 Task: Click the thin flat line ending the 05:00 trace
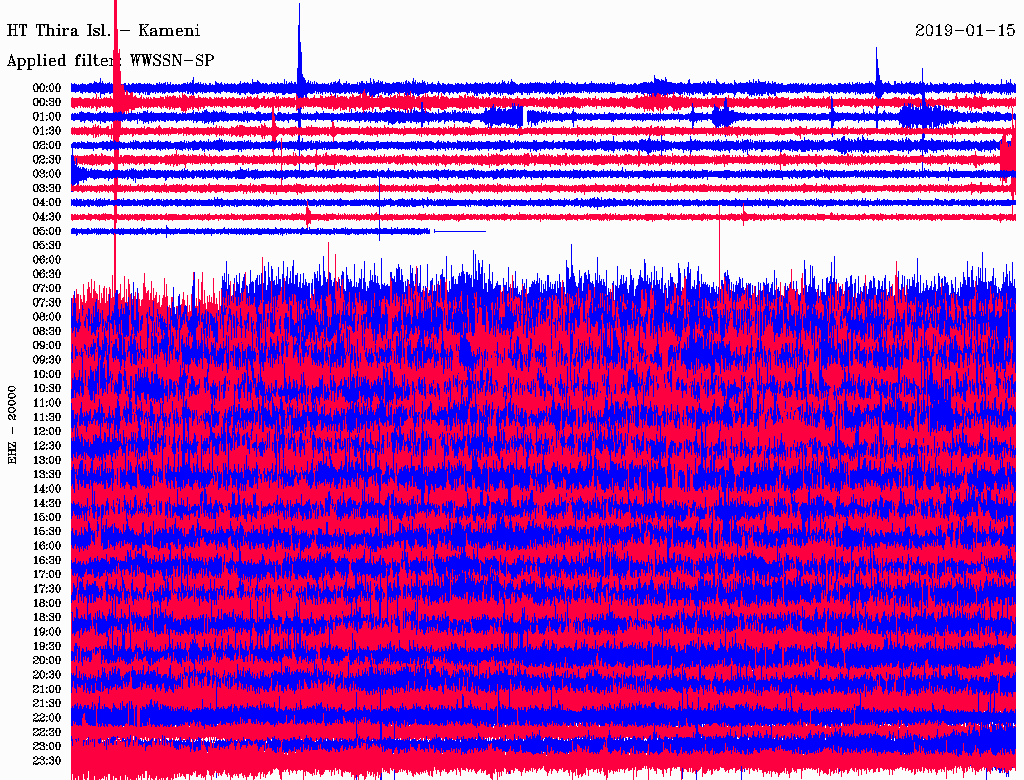click(459, 231)
